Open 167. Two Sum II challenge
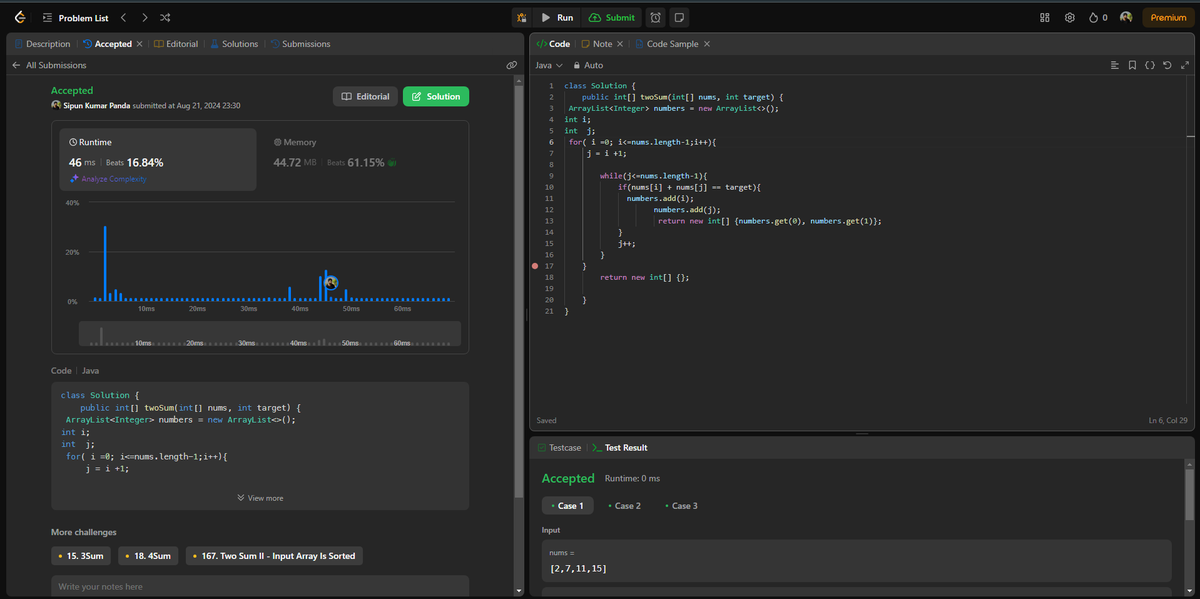Image resolution: width=1200 pixels, height=599 pixels. point(274,555)
